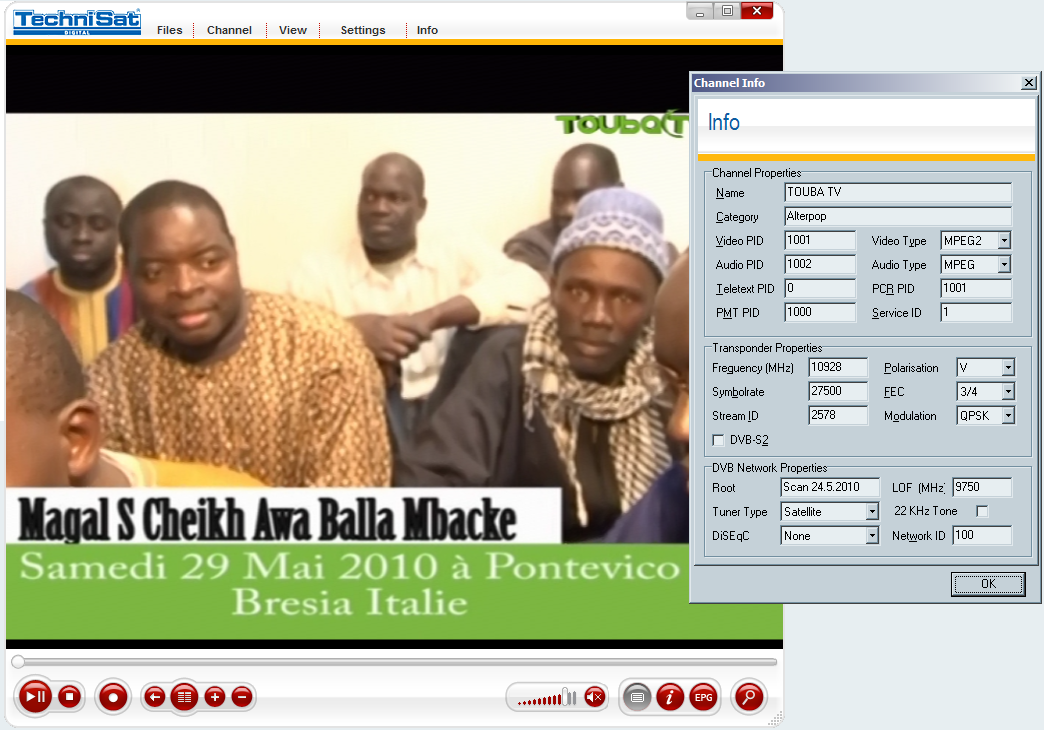Open the View menu
1044x730 pixels.
tap(293, 30)
